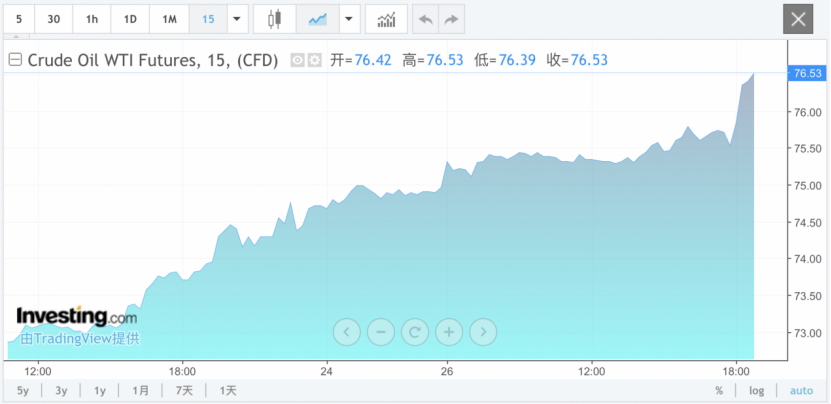Open the indicators menu icon
The height and width of the screenshot is (404, 831).
point(386,19)
